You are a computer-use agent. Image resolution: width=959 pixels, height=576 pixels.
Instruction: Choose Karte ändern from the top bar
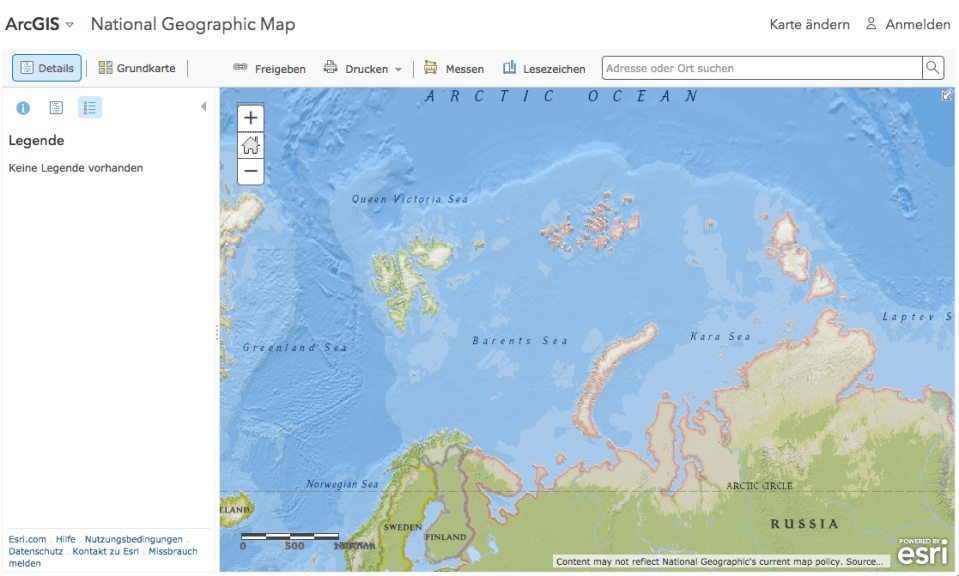click(809, 23)
